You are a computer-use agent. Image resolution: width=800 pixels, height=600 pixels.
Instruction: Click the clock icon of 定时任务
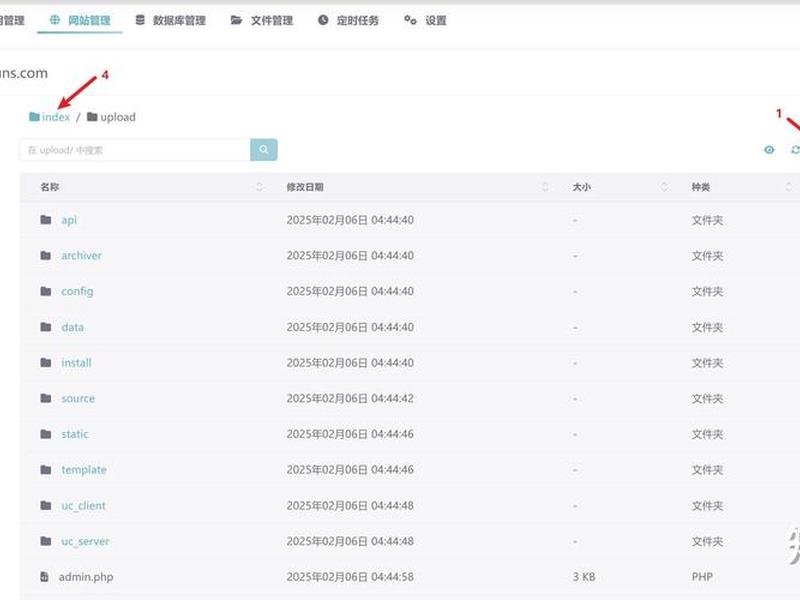(x=323, y=20)
